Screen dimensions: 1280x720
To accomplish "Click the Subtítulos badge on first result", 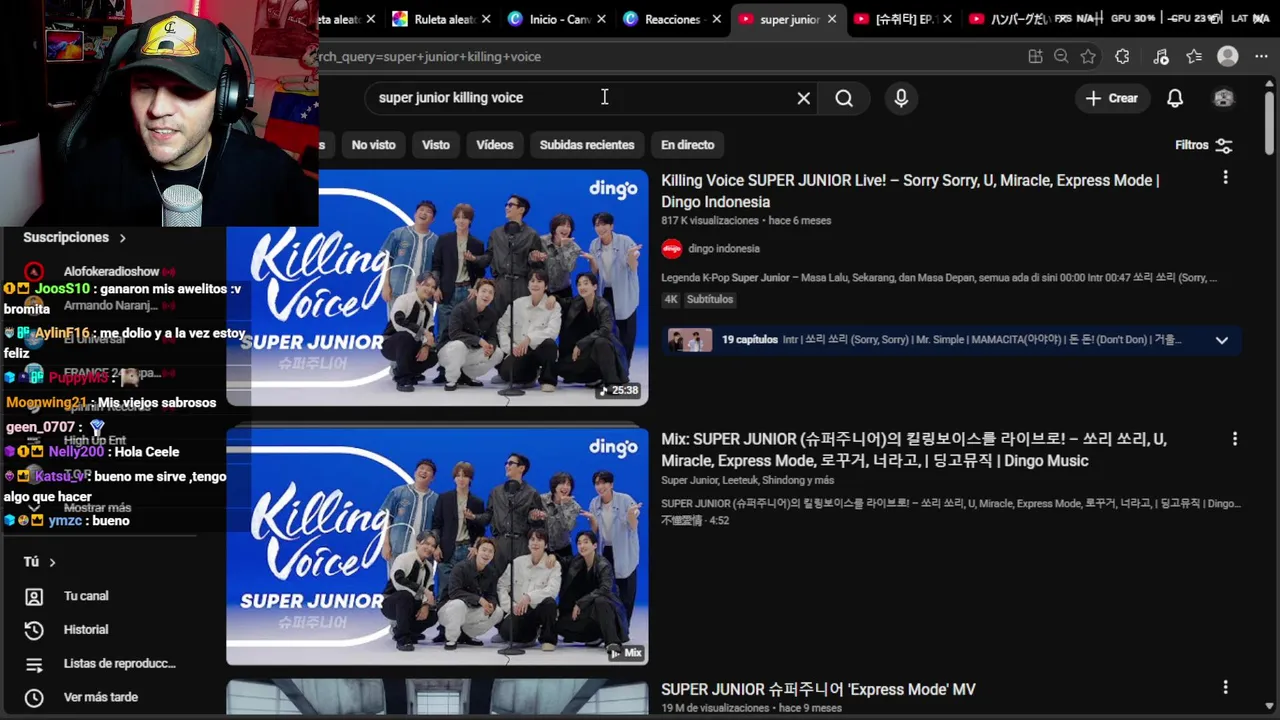I will 709,299.
